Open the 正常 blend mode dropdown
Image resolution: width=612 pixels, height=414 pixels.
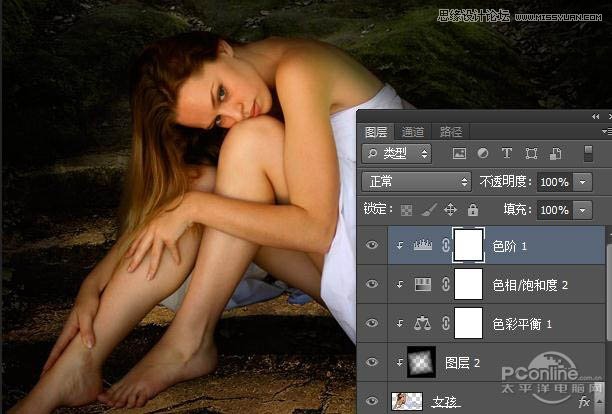[416, 181]
